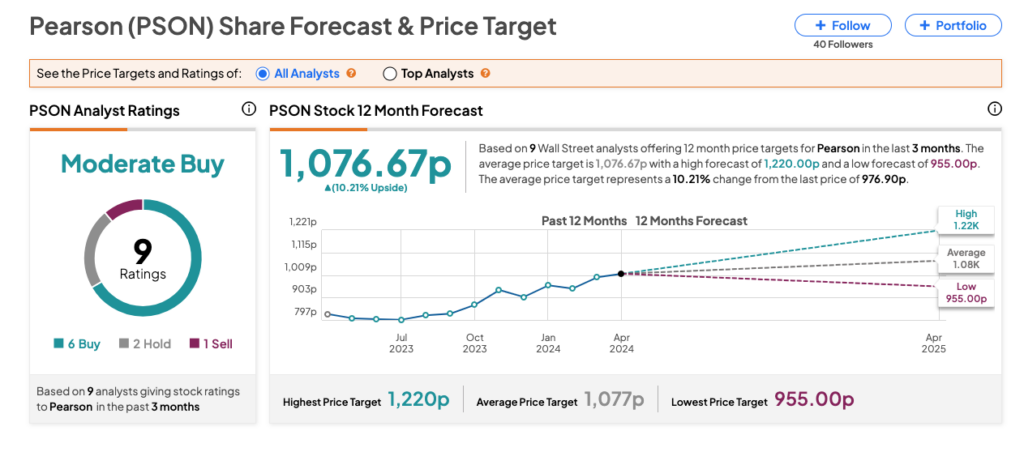Click the 9 Ratings donut chart center
Image resolution: width=1024 pixels, height=452 pixels.
click(143, 258)
